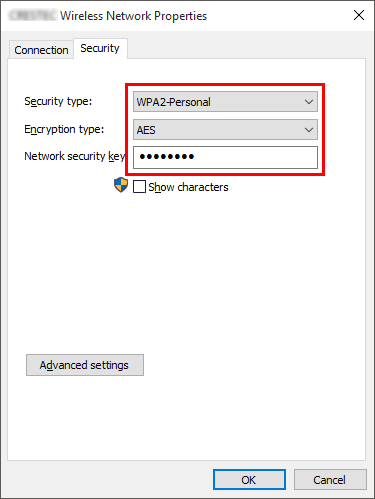Screen dimensions: 375x499
Task: Select the Security tab
Action: click(x=100, y=48)
